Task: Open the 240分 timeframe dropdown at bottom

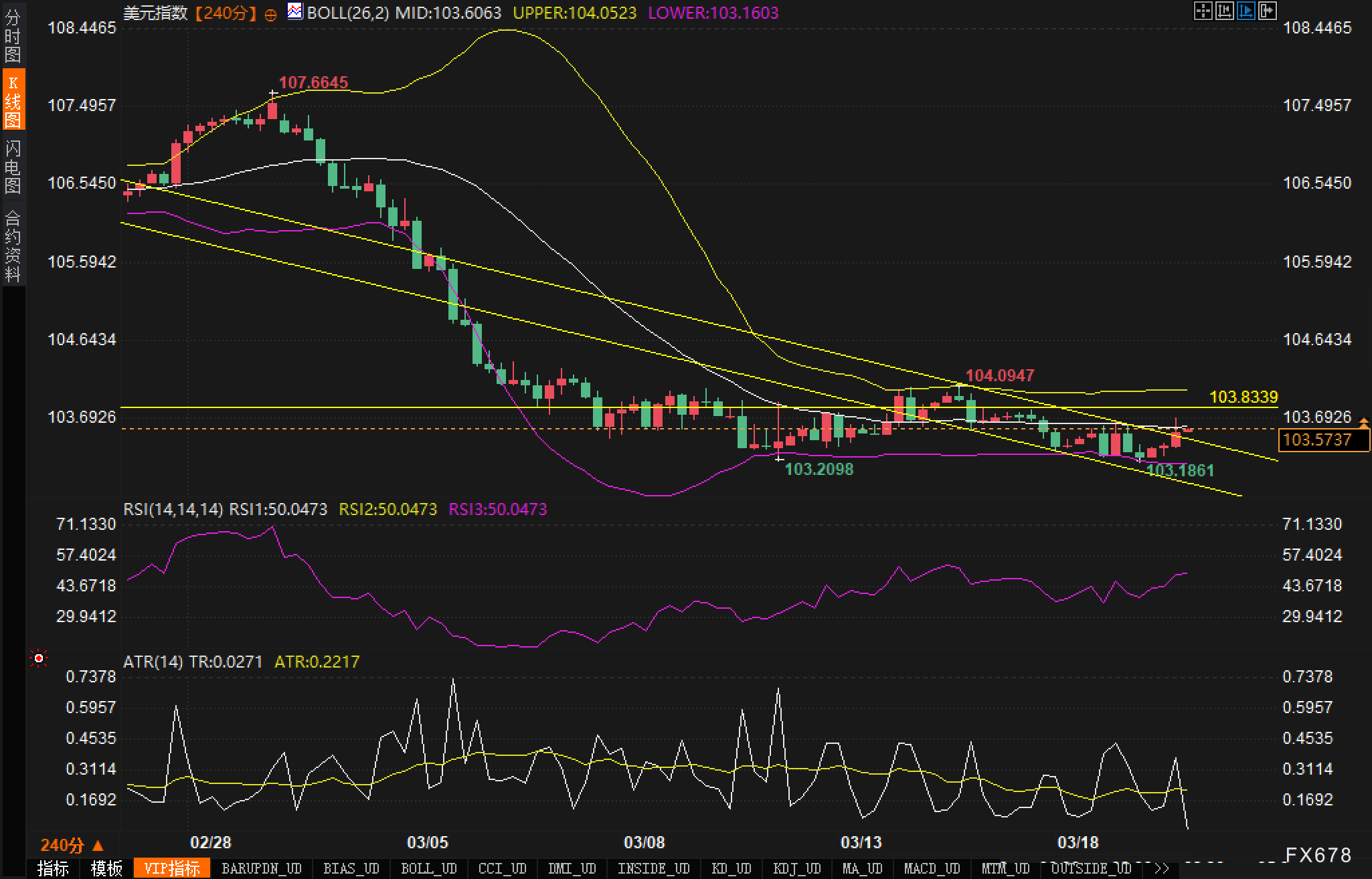Action: pyautogui.click(x=72, y=846)
